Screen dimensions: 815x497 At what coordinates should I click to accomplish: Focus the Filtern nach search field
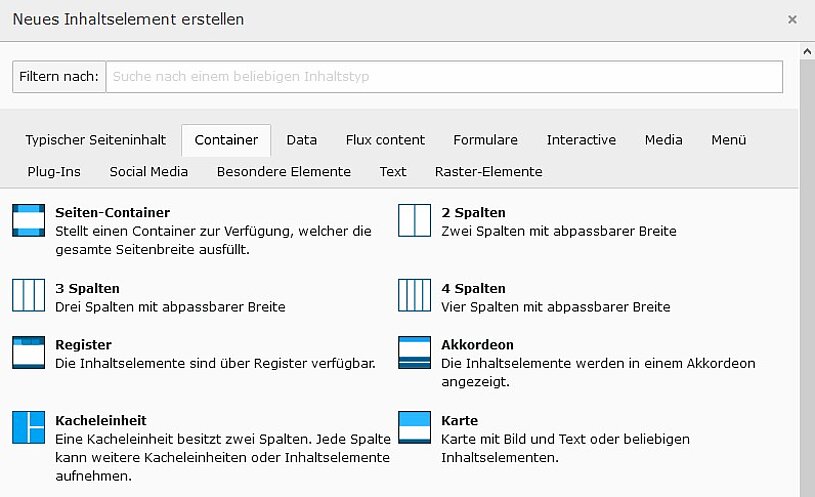(444, 77)
